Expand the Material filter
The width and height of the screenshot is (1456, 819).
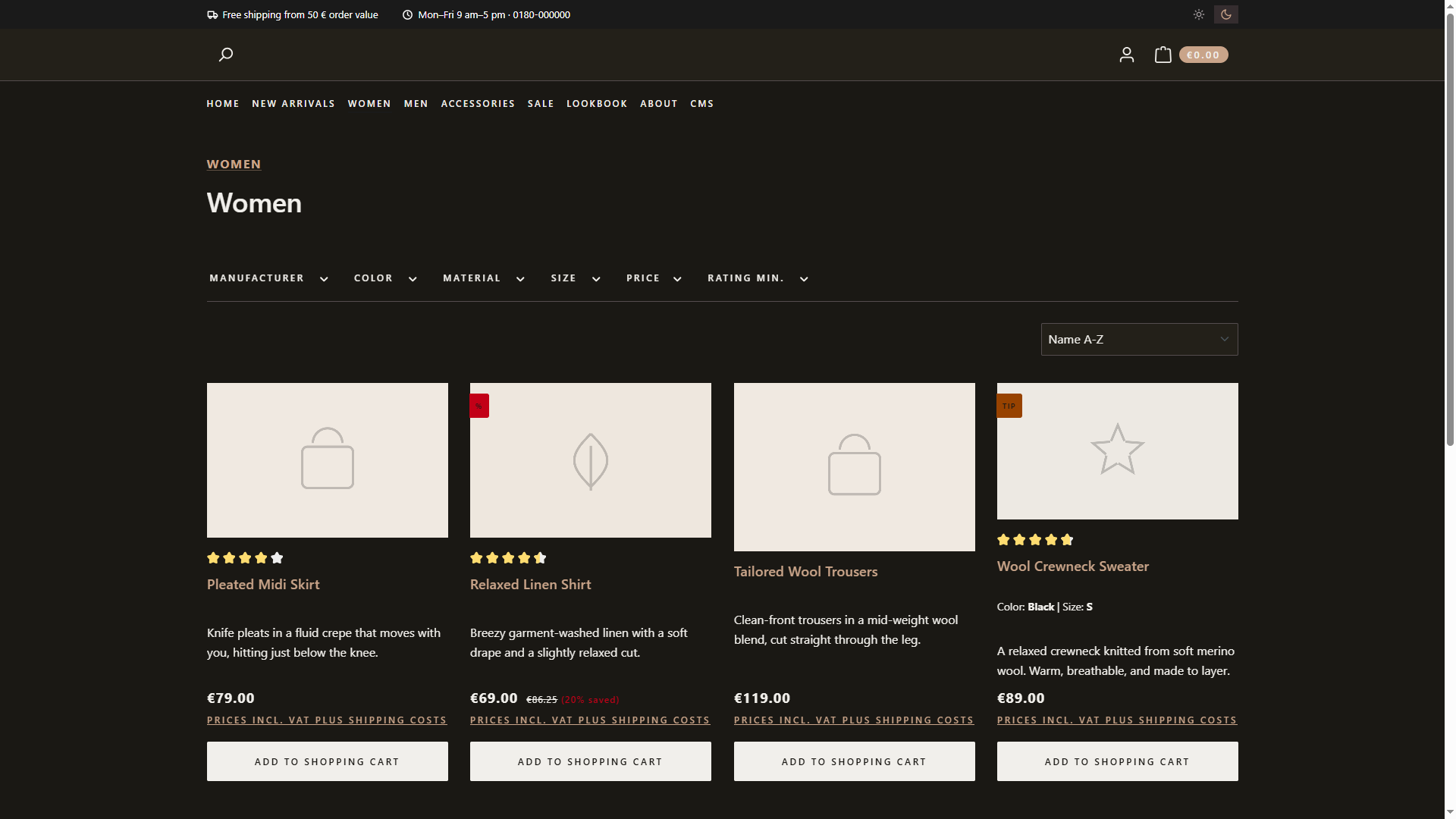pyautogui.click(x=484, y=278)
